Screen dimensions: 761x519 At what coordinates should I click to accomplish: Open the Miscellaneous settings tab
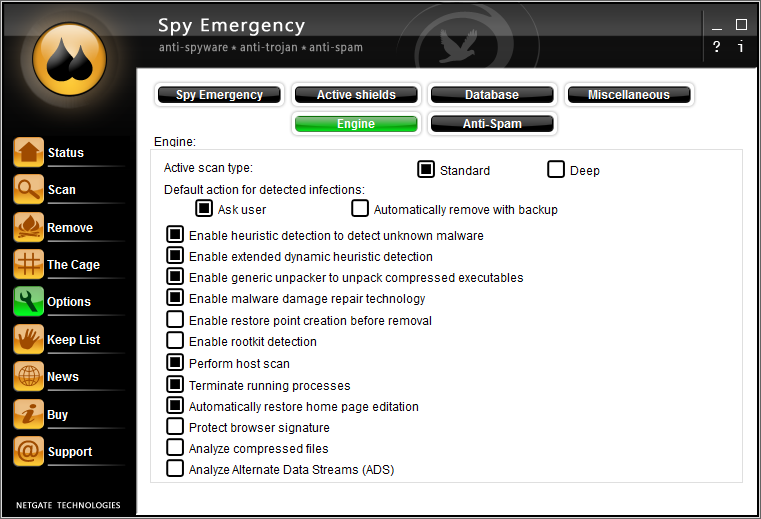pyautogui.click(x=629, y=95)
